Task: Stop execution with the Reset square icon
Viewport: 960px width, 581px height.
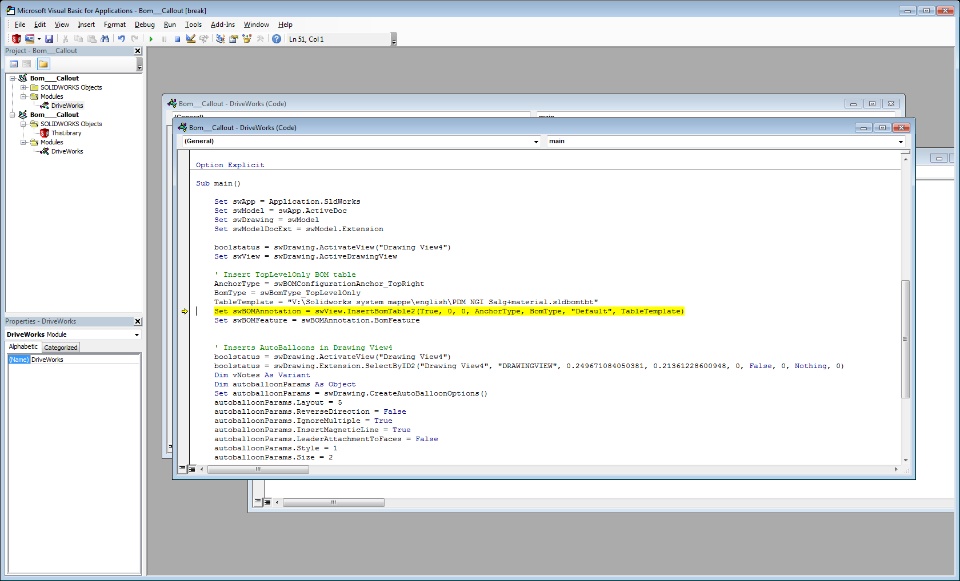Action: tap(177, 39)
